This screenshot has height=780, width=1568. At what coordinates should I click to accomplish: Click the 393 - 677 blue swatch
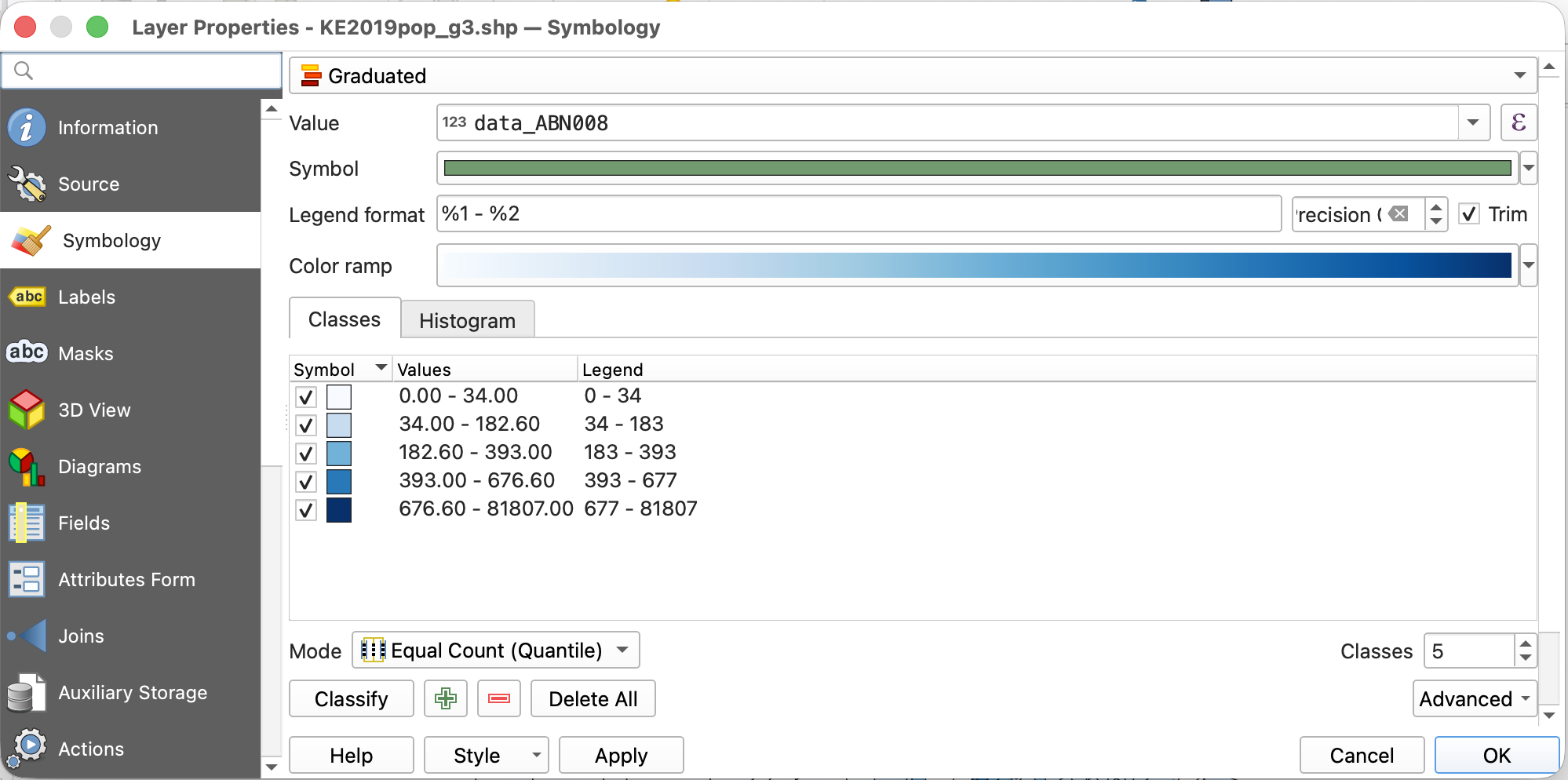[339, 482]
